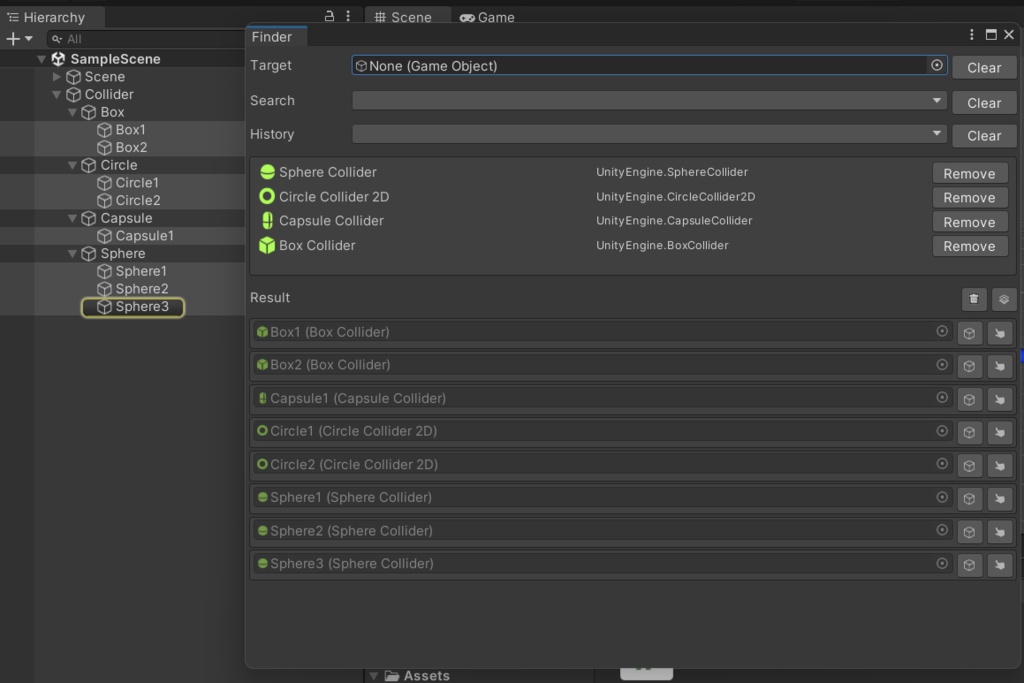Click the hand icon in Sphere1 result row
The image size is (1024, 683).
point(1000,499)
